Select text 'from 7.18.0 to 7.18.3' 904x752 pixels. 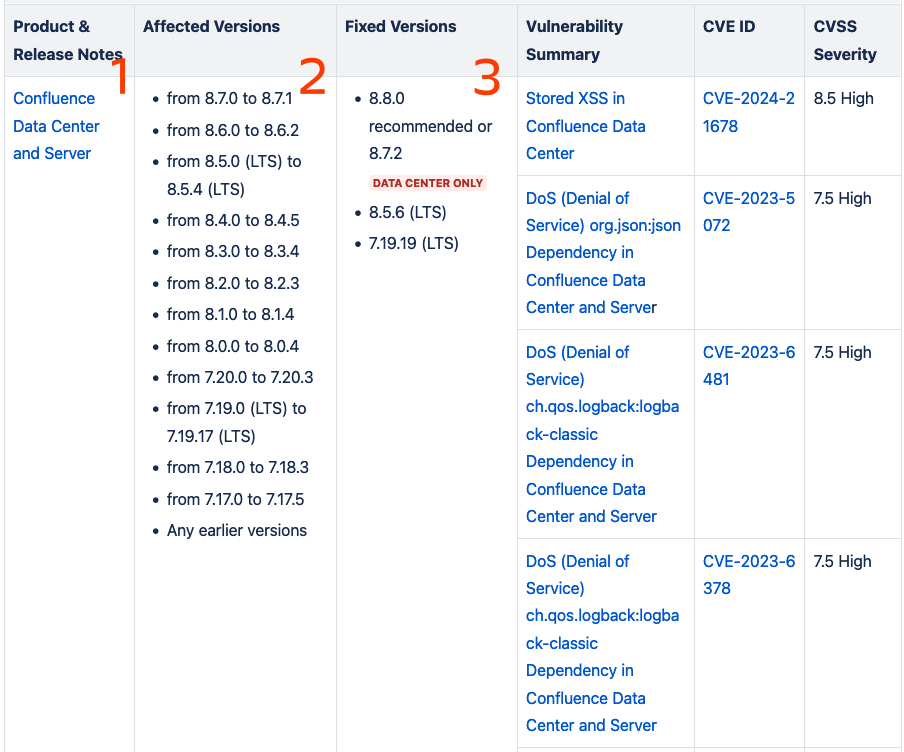pyautogui.click(x=238, y=467)
